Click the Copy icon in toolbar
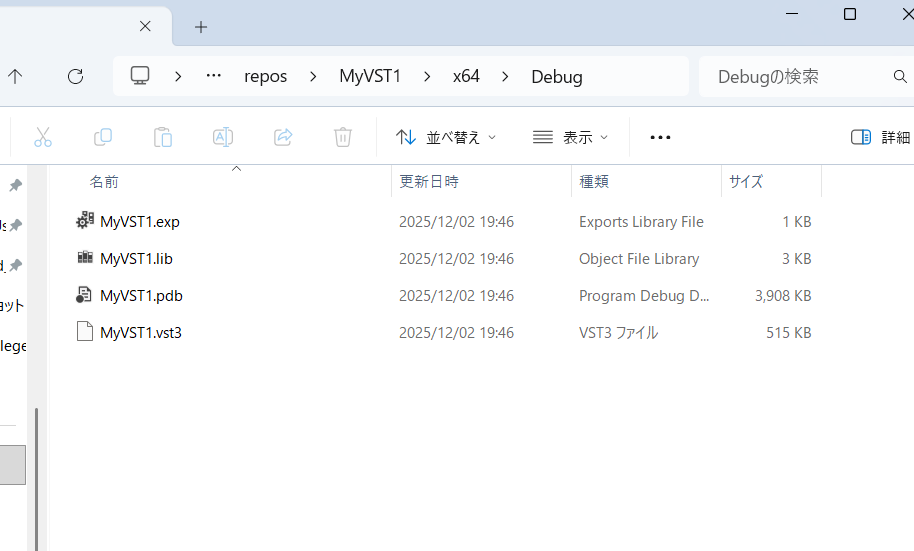914x551 pixels. [x=103, y=137]
